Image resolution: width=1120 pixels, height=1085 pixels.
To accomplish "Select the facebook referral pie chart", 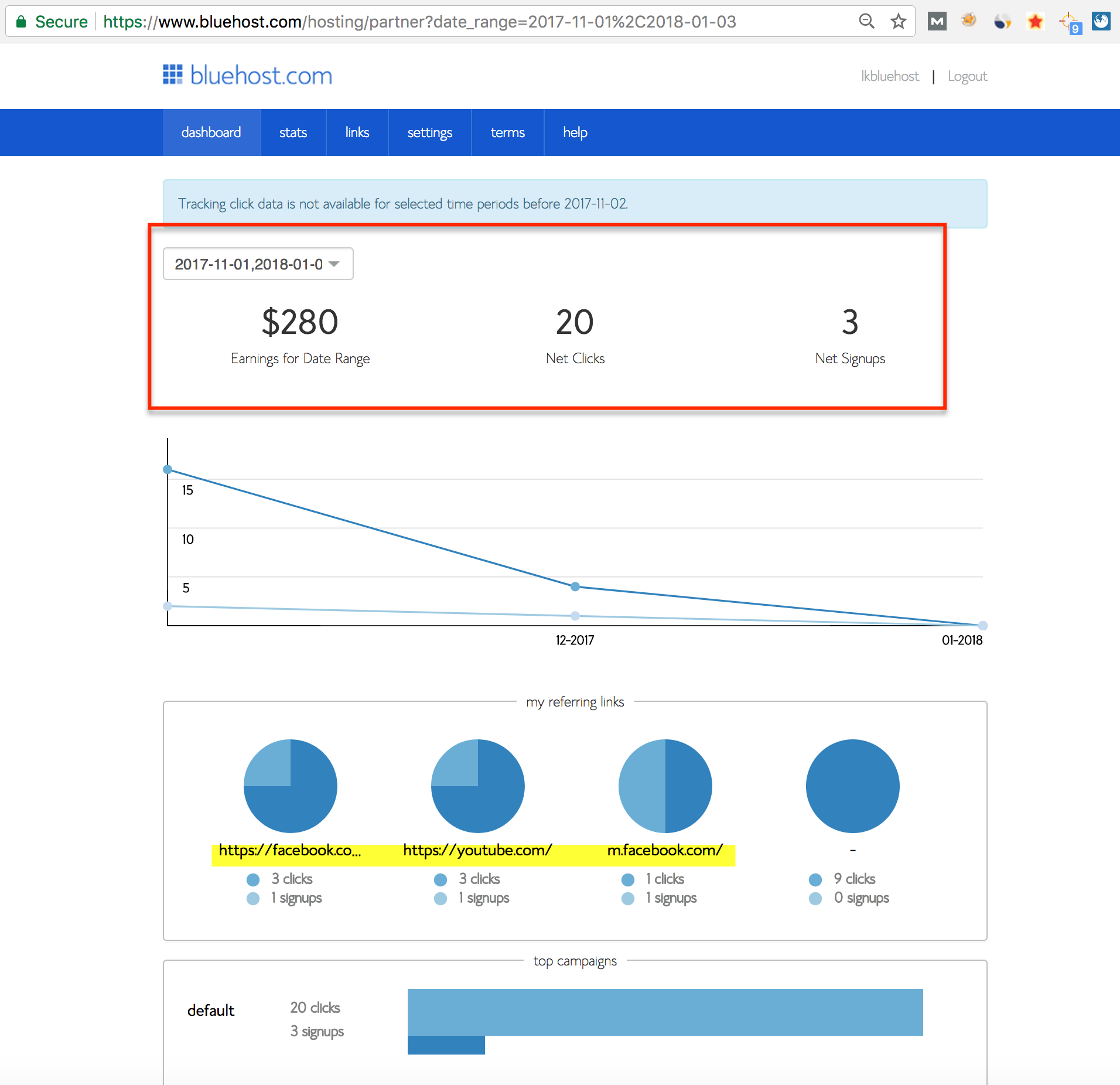I will click(290, 786).
